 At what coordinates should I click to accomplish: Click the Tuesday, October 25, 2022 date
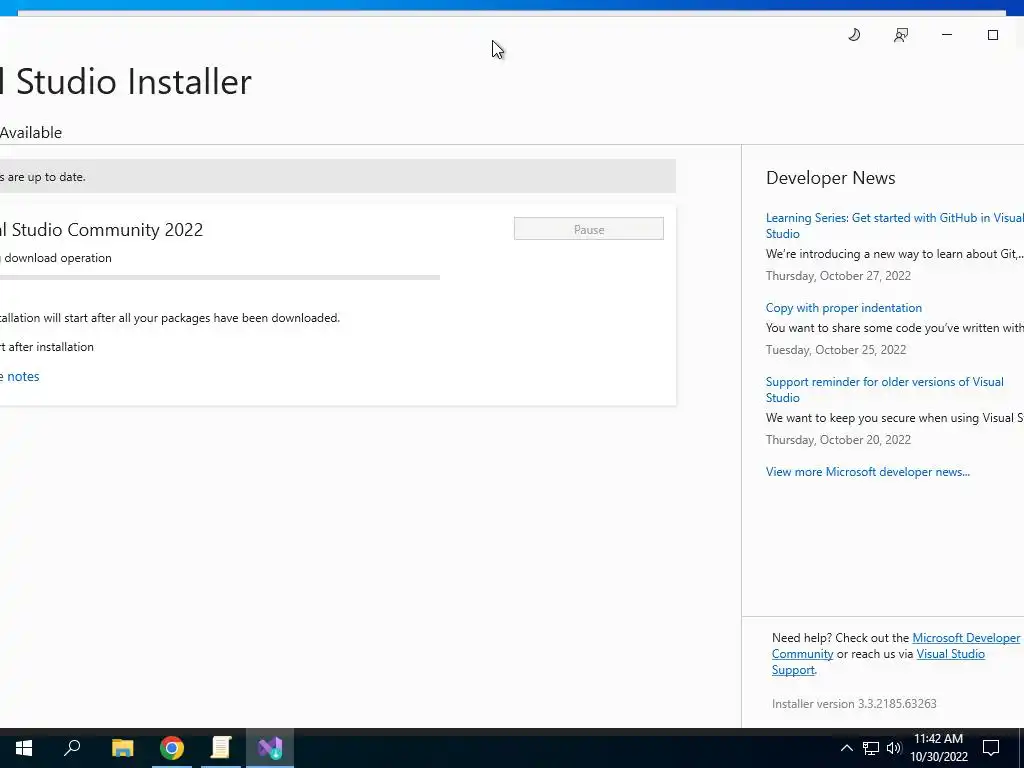(x=835, y=350)
